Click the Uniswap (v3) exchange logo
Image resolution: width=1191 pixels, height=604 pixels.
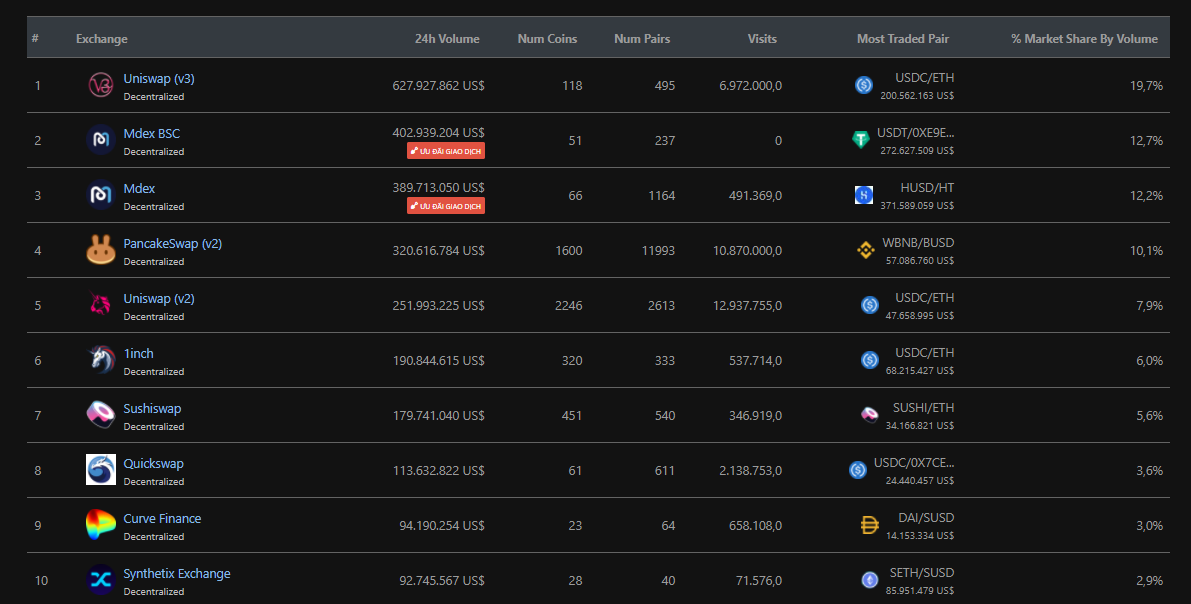pos(100,85)
